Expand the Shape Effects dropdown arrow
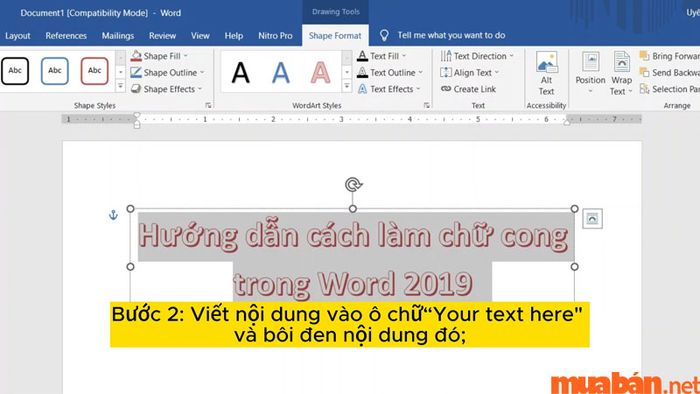Image resolution: width=700 pixels, height=394 pixels. [200, 89]
